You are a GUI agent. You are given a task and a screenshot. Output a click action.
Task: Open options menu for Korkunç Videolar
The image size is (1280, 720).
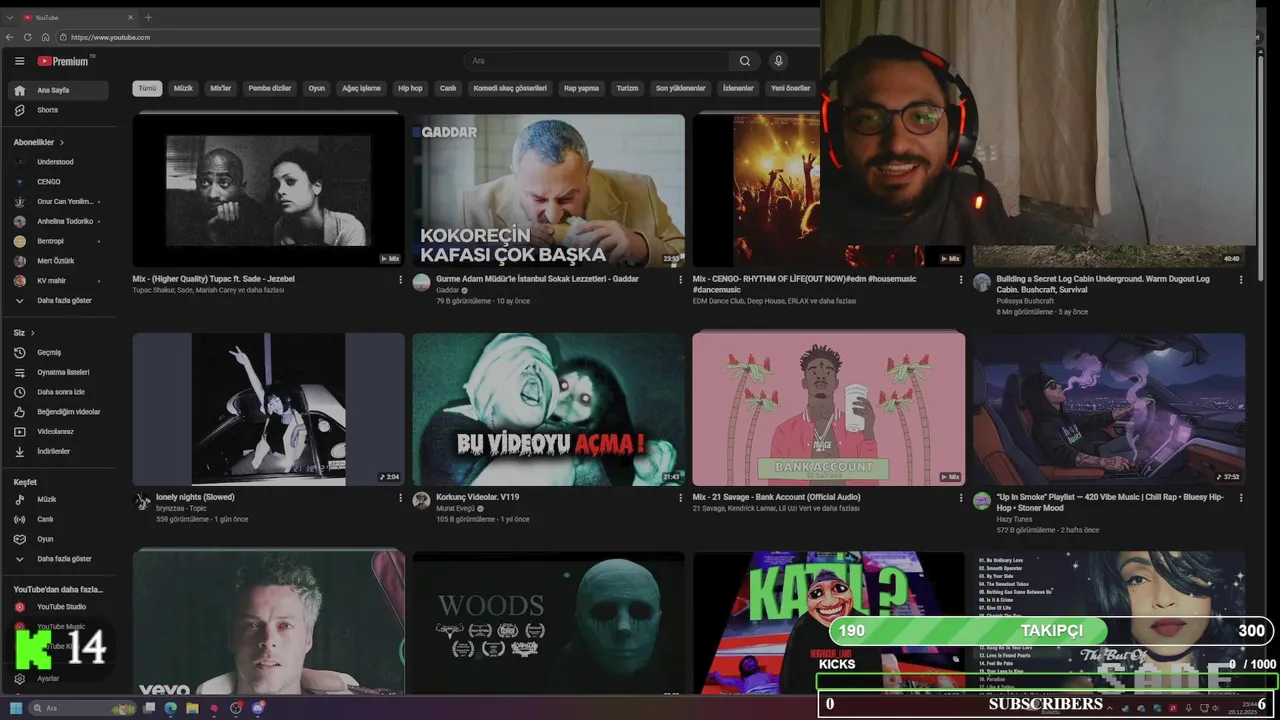point(681,497)
